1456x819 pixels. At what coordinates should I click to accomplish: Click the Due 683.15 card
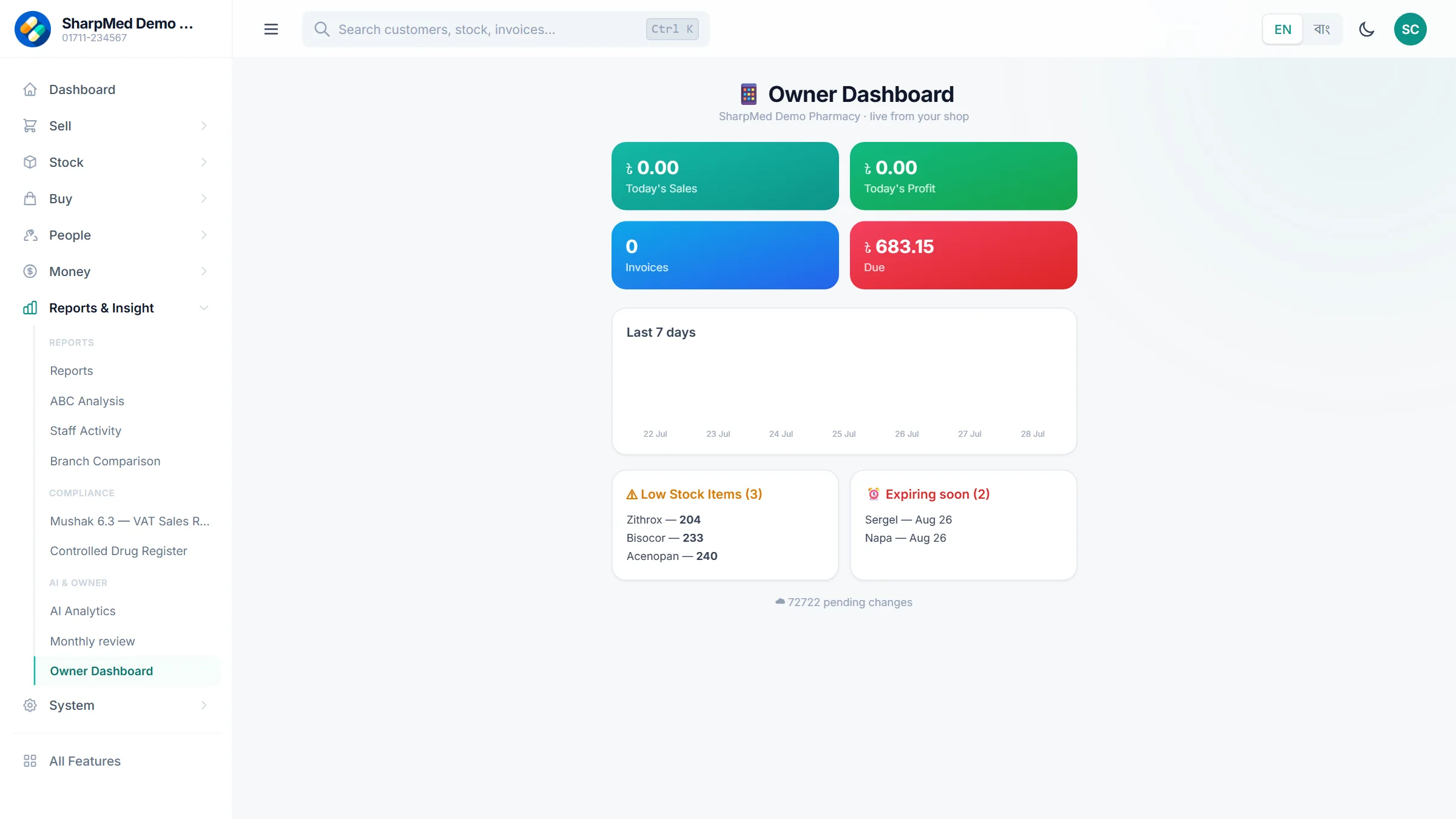click(x=963, y=255)
